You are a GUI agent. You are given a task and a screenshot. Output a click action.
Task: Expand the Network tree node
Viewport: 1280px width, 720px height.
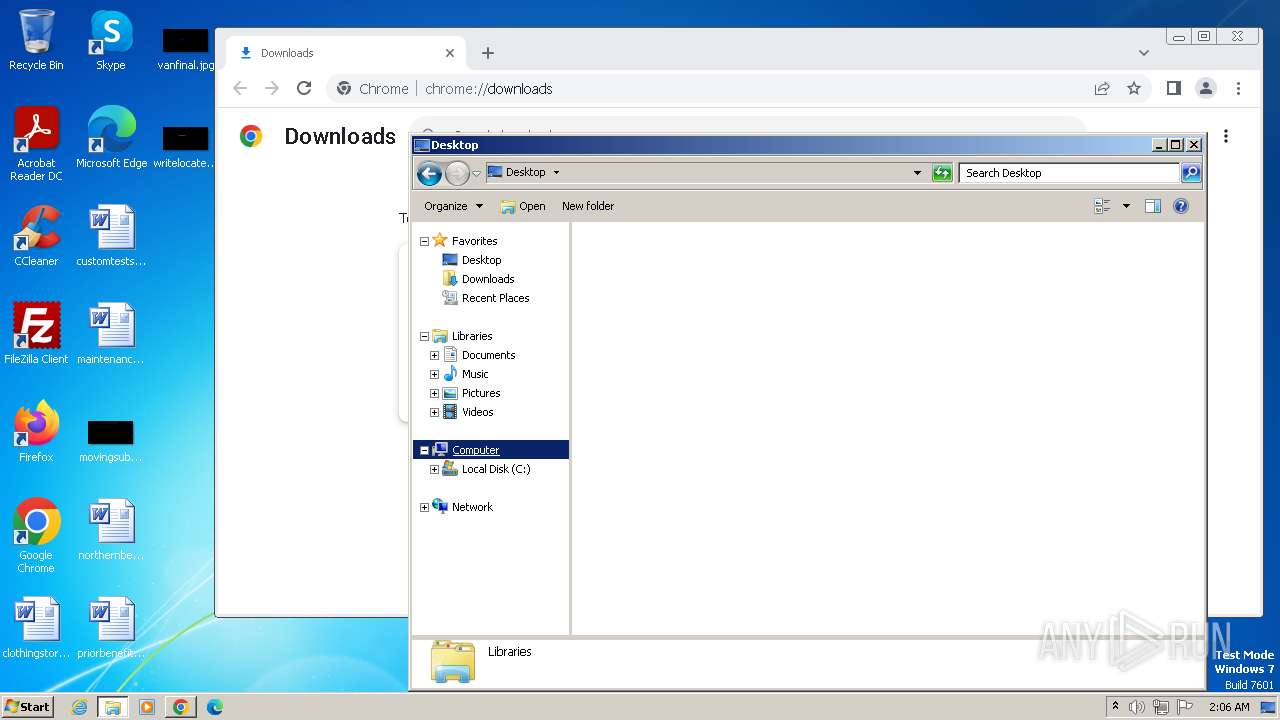pos(424,507)
